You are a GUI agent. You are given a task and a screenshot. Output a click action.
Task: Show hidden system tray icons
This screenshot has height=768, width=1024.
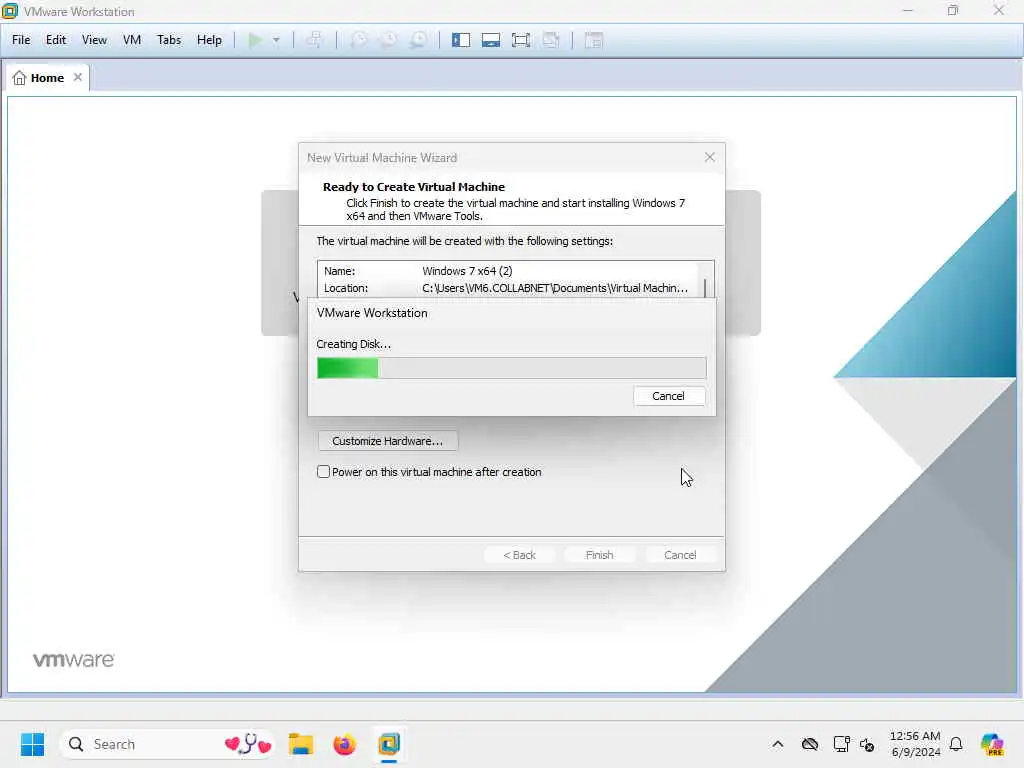(x=778, y=744)
